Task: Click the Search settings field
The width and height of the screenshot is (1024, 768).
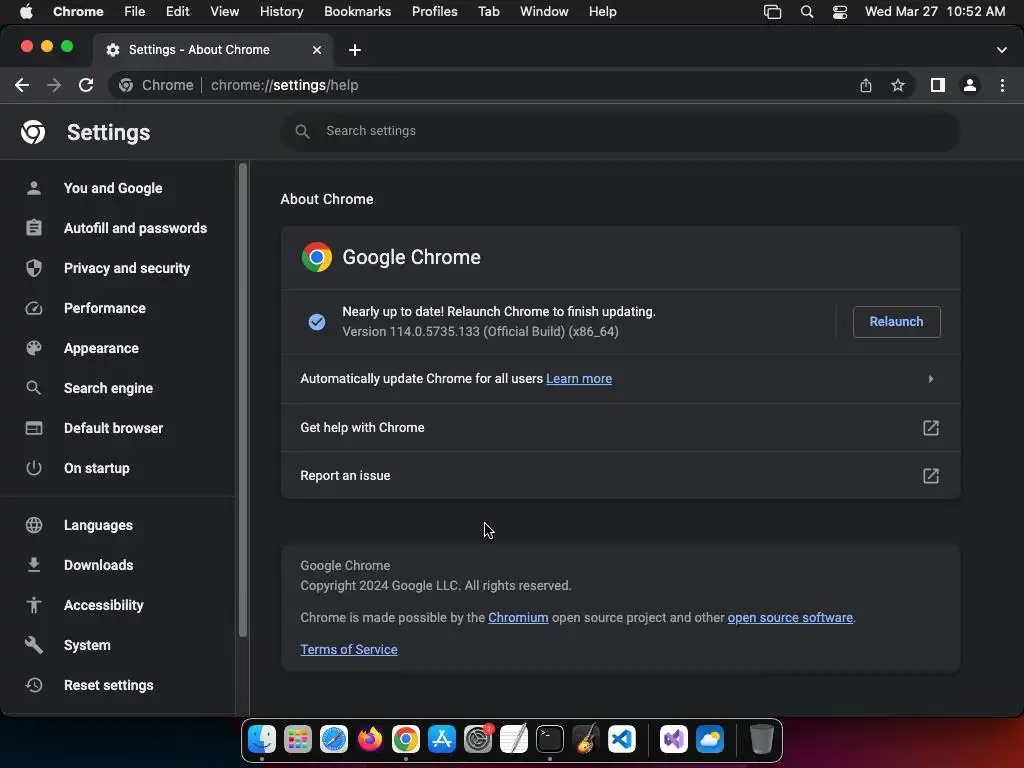Action: [620, 131]
